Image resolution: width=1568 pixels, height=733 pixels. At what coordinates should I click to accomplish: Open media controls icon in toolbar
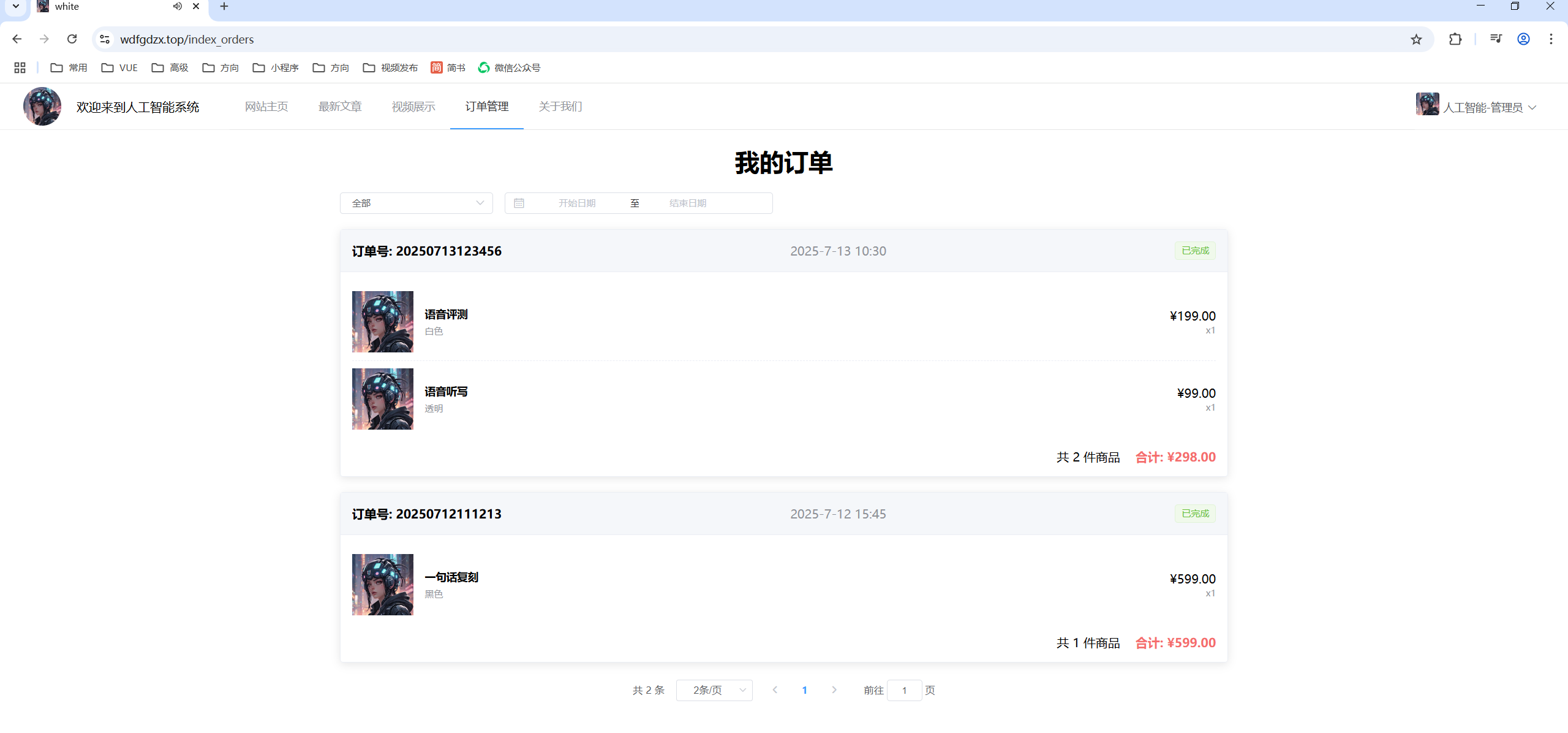(x=1496, y=39)
